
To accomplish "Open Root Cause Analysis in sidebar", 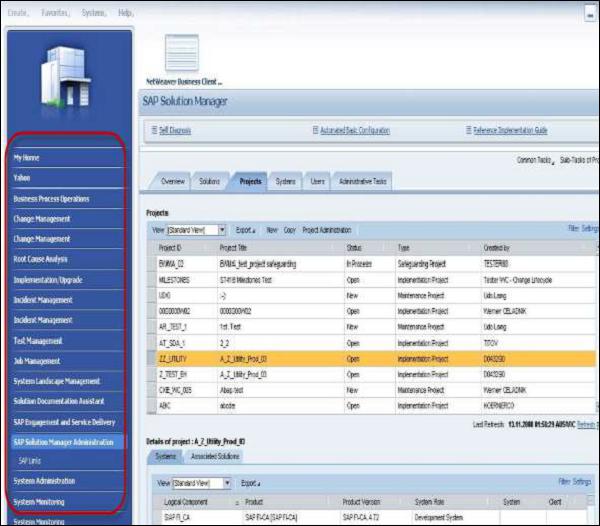I will [40, 259].
